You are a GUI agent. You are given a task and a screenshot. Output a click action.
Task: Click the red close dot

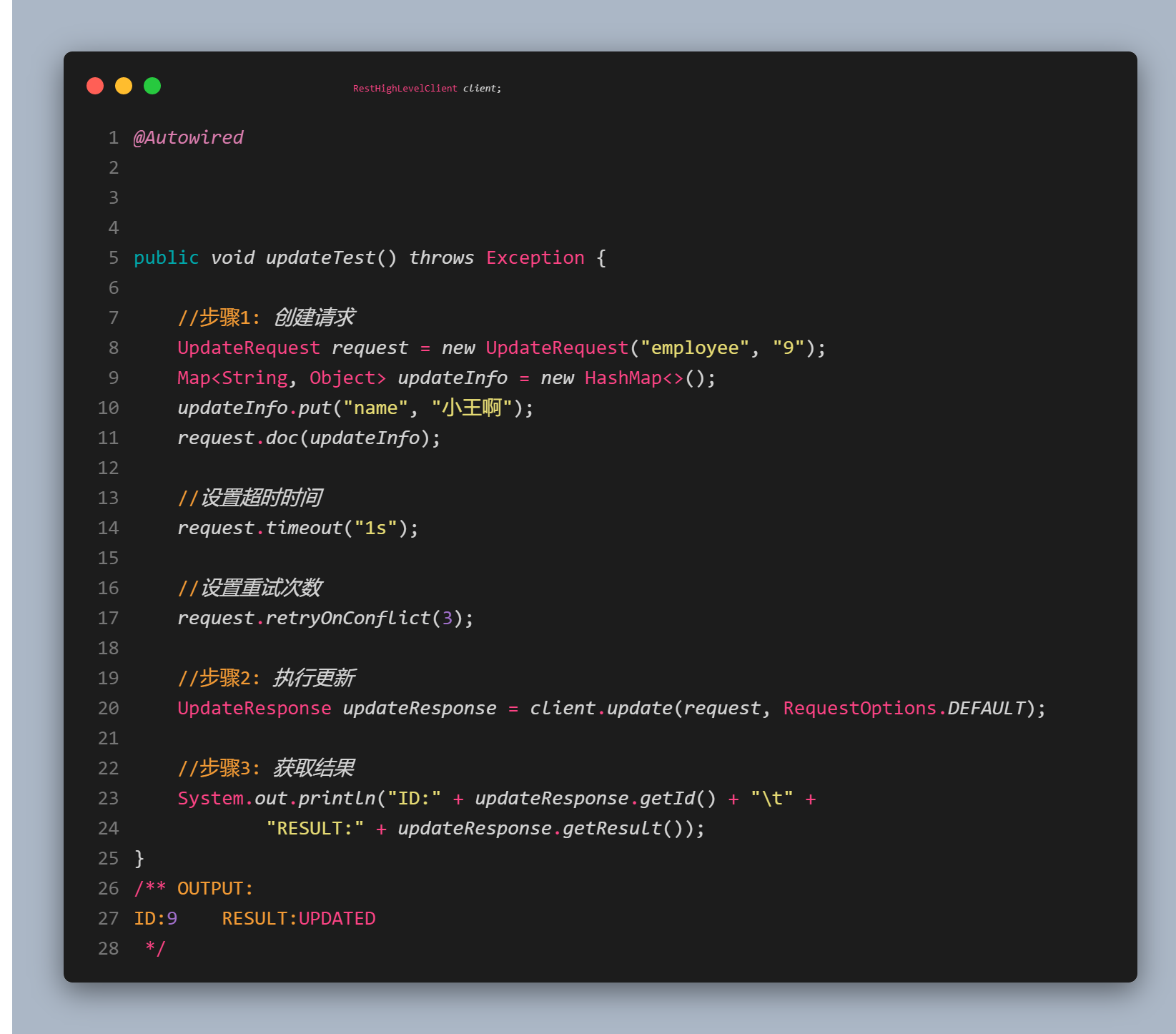95,86
